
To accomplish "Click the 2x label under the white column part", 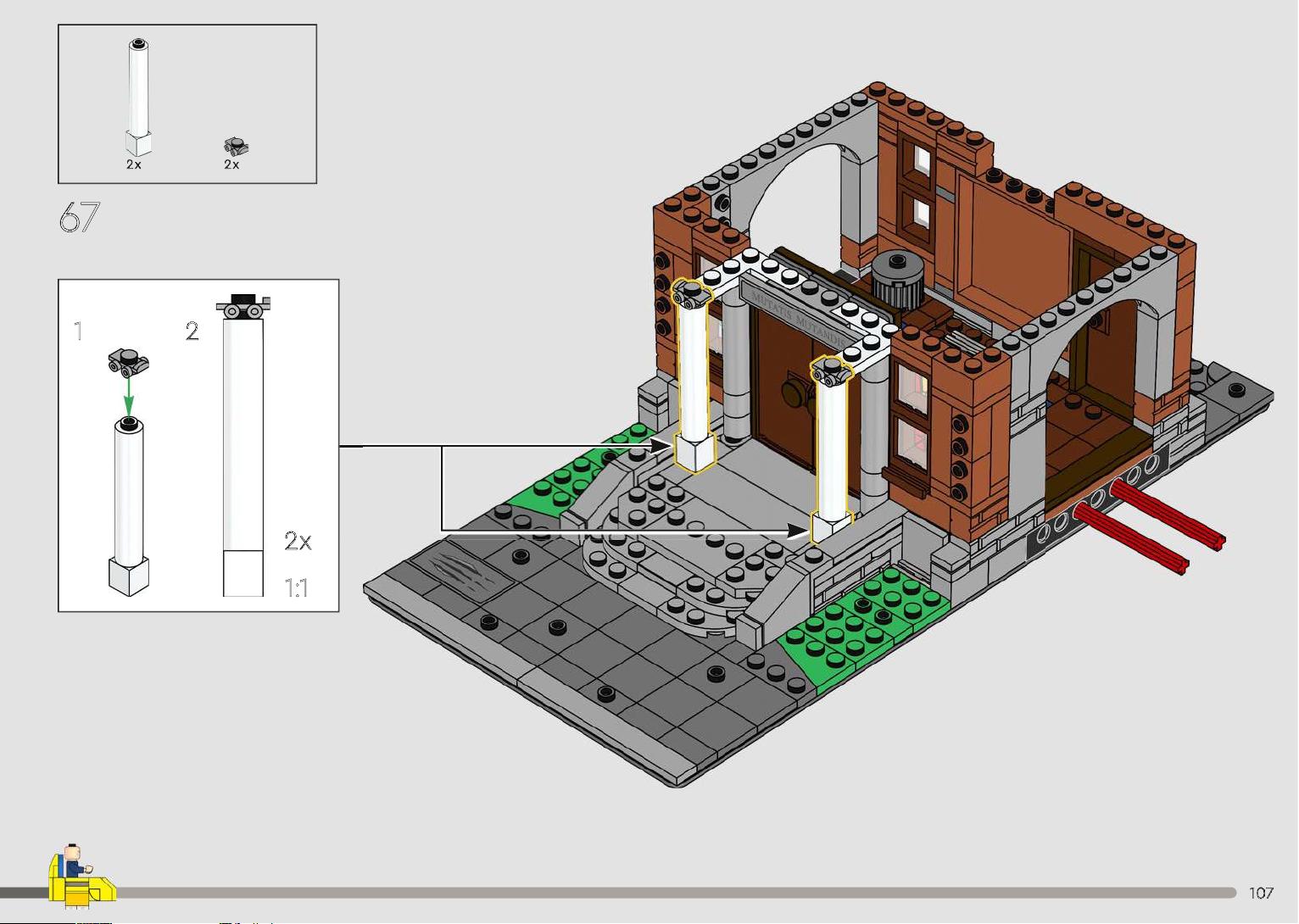I will (x=133, y=165).
